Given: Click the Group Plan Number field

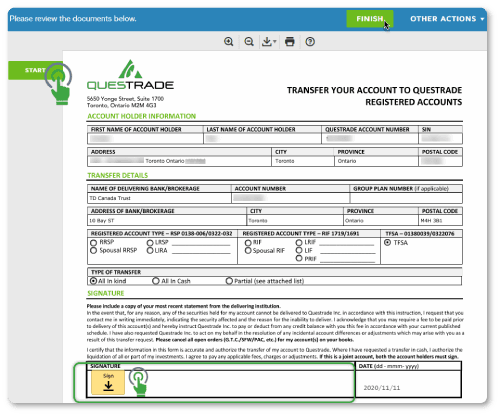Looking at the screenshot, I should tap(406, 198).
